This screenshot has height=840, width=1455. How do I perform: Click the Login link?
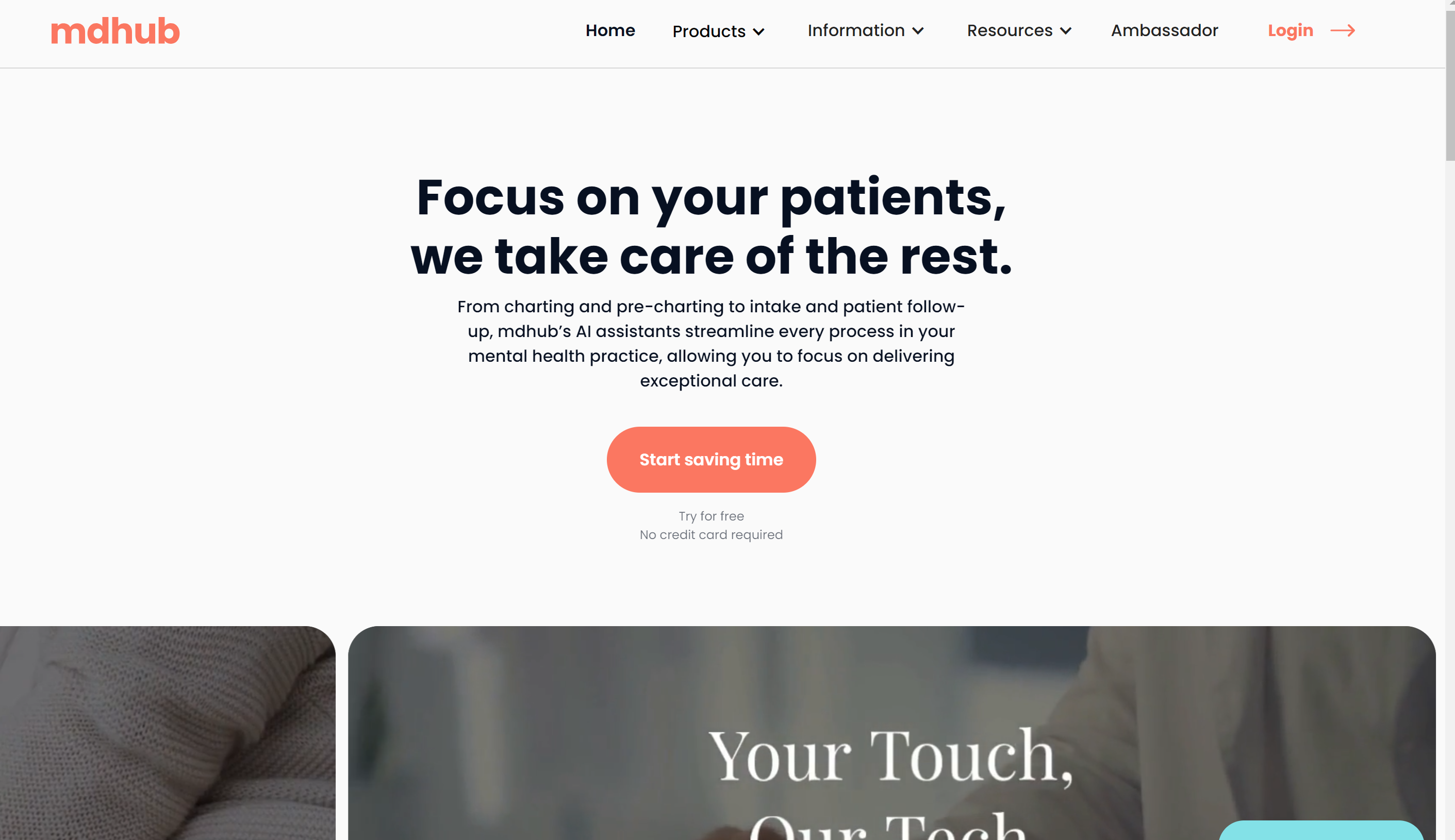point(1290,30)
